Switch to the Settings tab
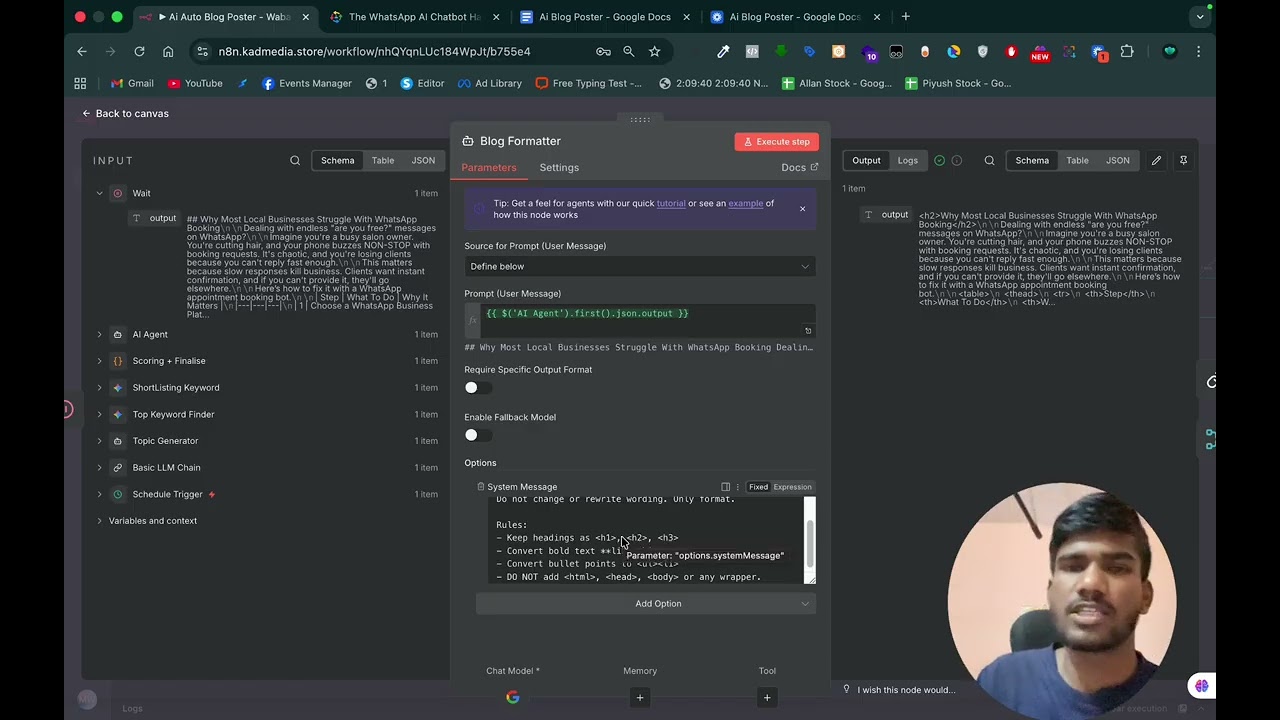The height and width of the screenshot is (720, 1280). (559, 167)
